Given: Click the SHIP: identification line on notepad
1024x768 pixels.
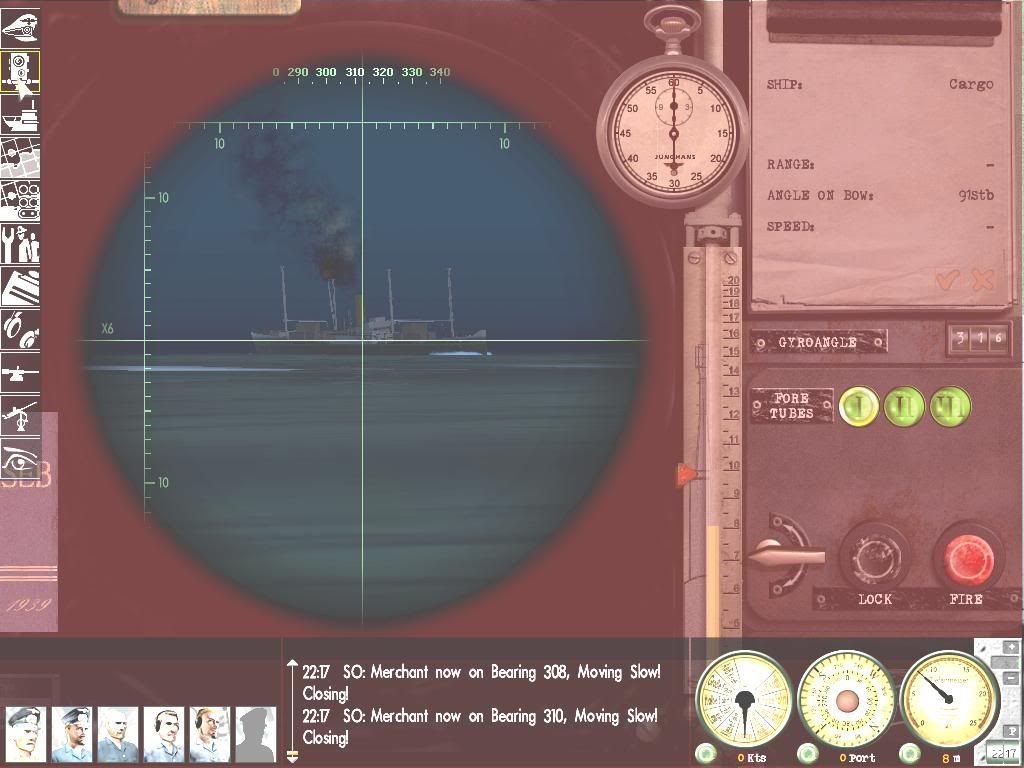Looking at the screenshot, I should tap(880, 84).
